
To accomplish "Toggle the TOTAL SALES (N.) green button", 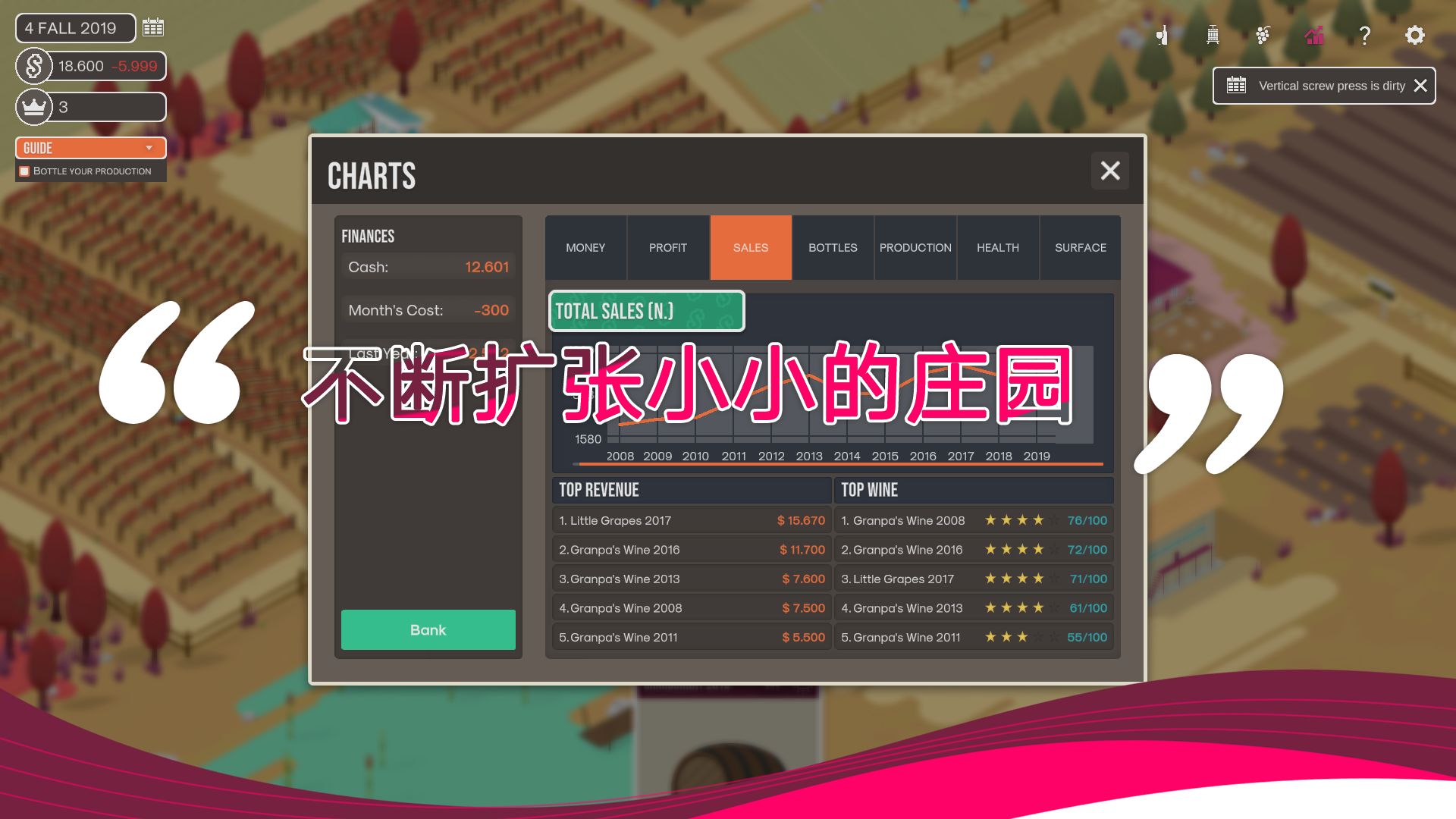I will (x=645, y=311).
